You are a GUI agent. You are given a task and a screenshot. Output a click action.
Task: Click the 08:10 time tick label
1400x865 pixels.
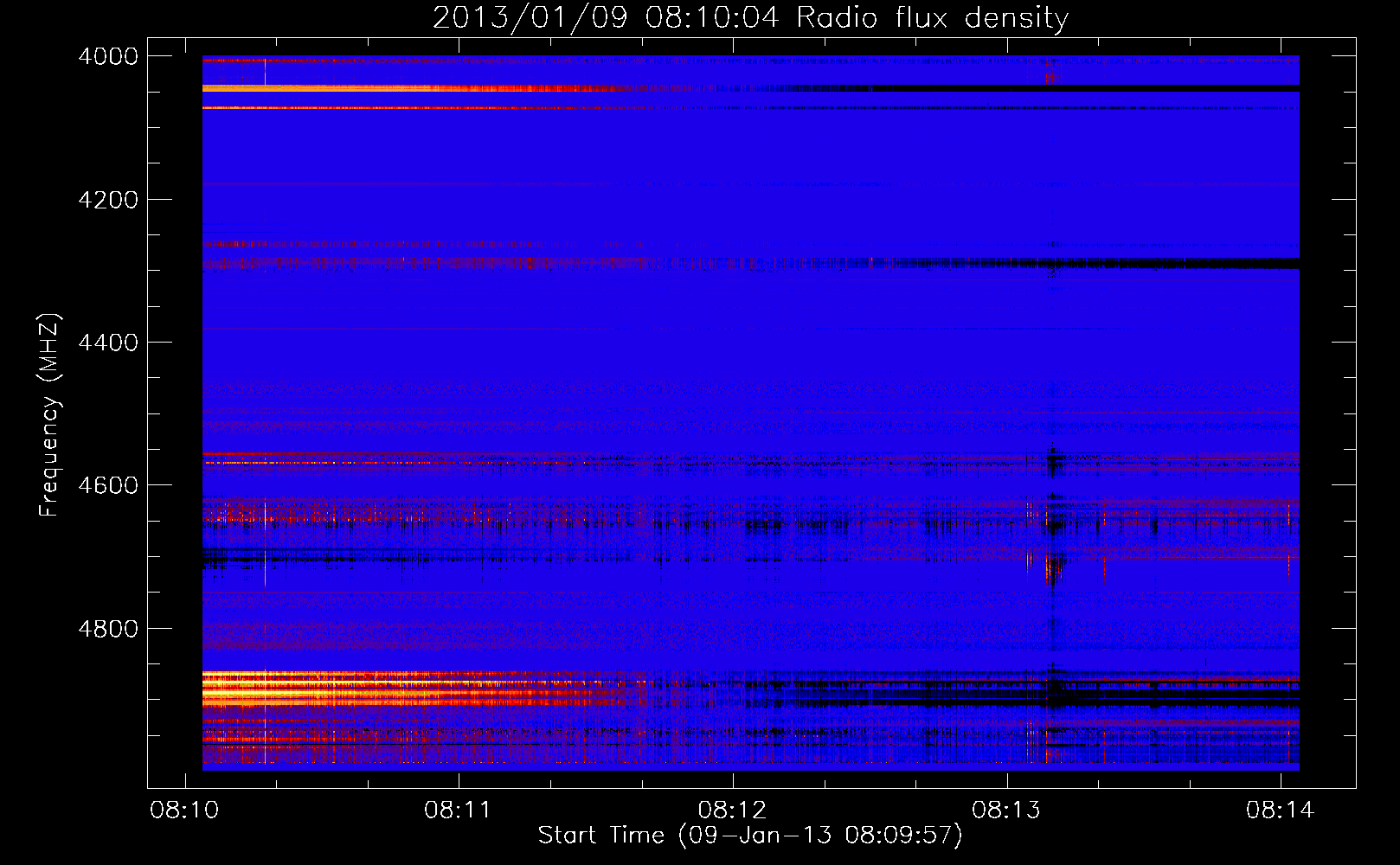pyautogui.click(x=184, y=811)
